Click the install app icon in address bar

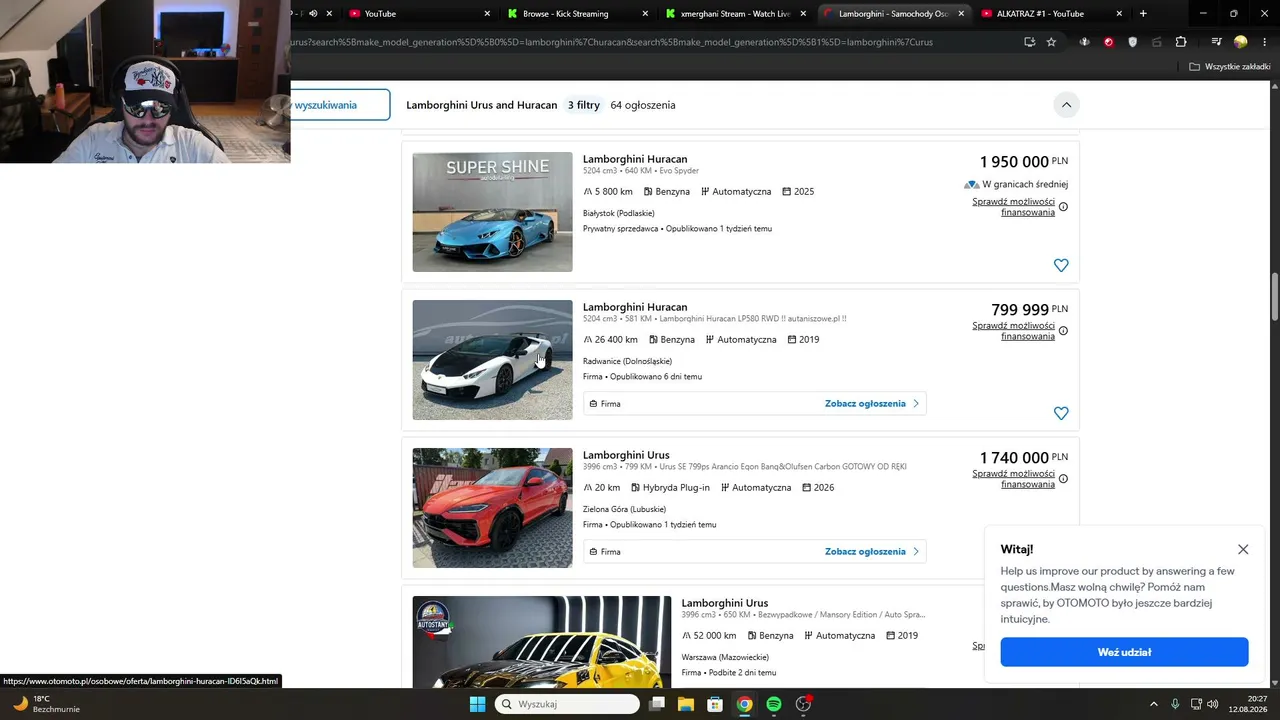1029,42
